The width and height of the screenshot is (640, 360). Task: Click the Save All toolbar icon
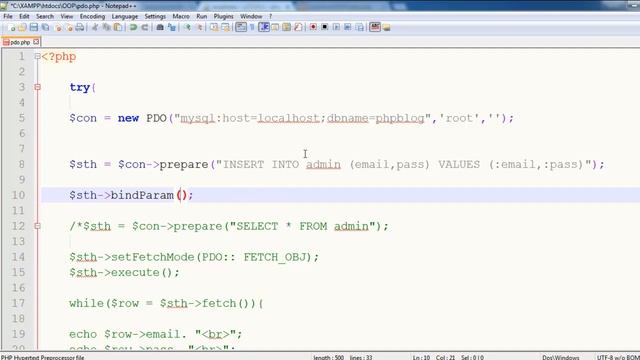(45, 27)
